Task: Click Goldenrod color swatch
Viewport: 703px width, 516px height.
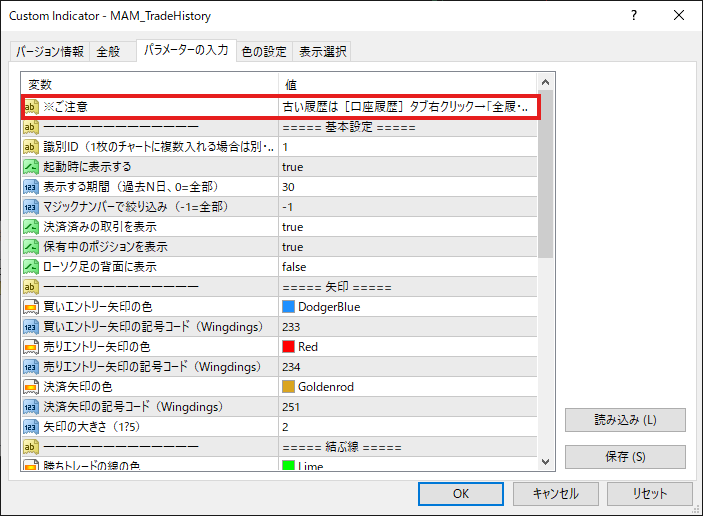Action: coord(288,386)
